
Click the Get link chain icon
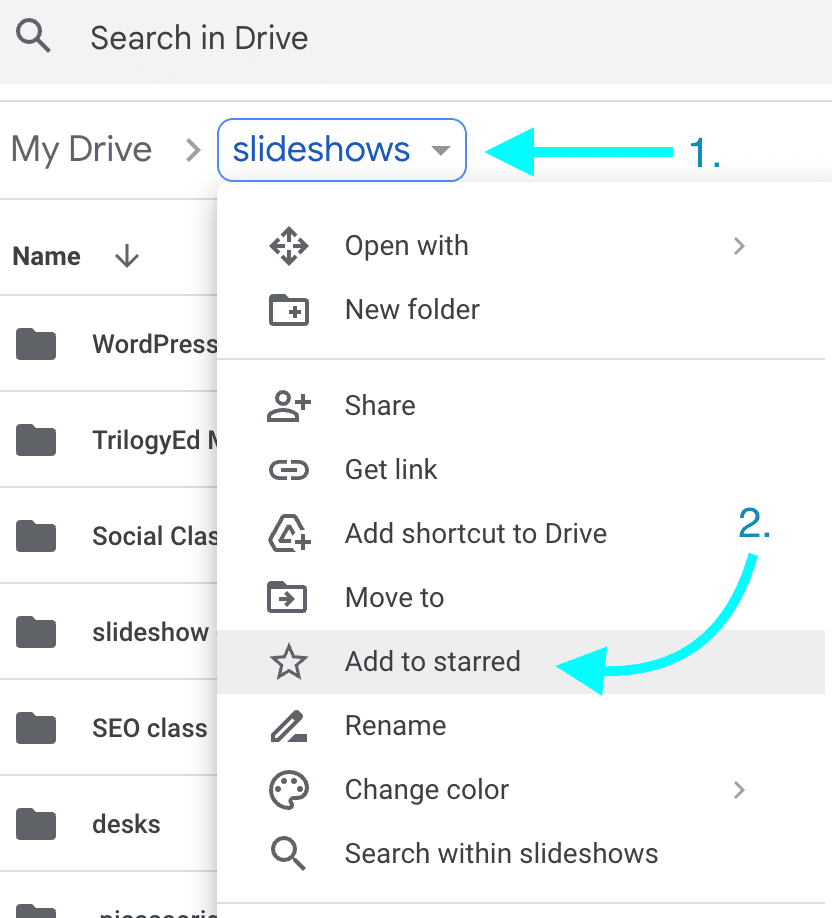(289, 470)
